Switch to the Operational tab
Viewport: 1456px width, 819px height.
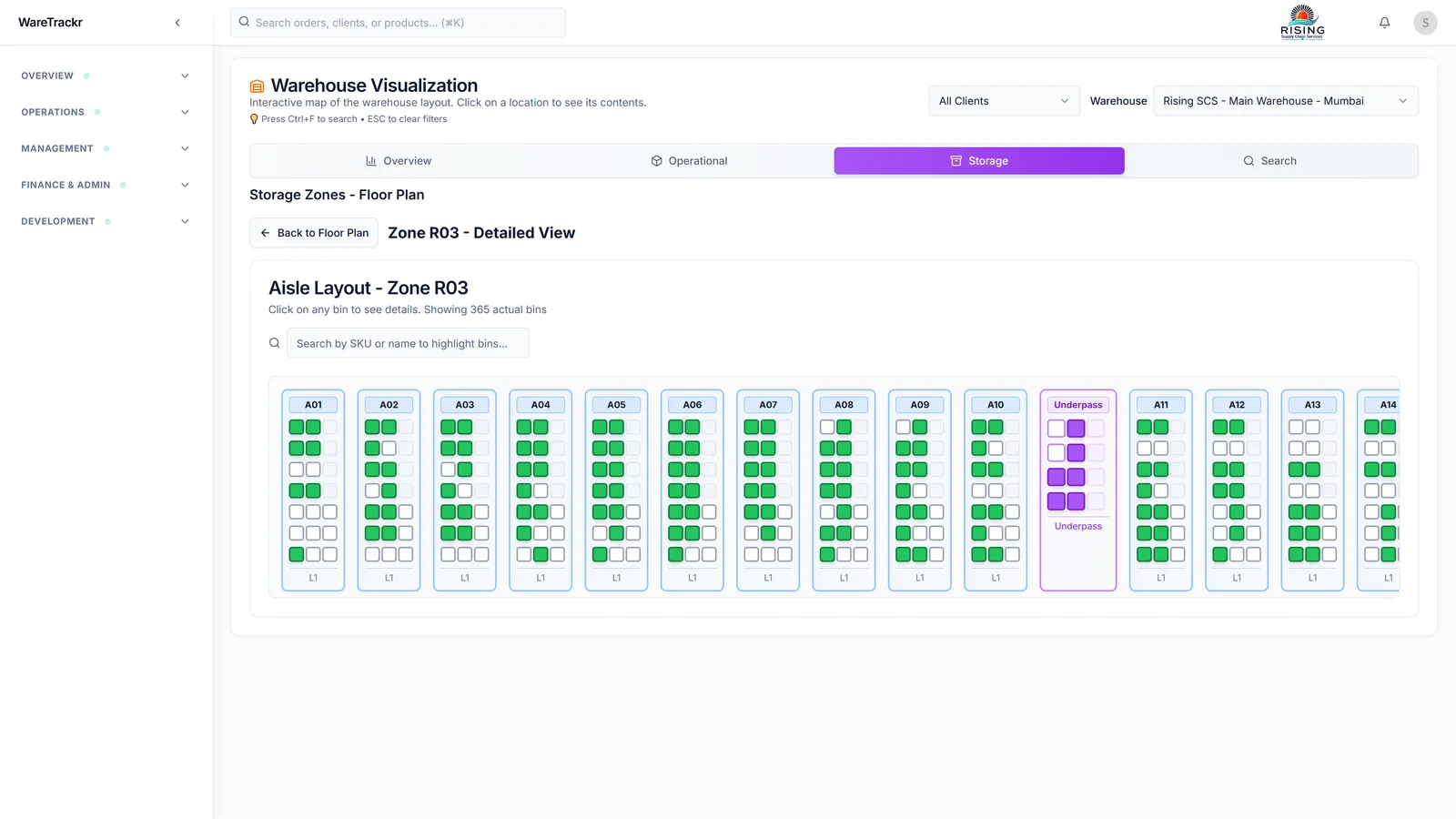pyautogui.click(x=689, y=161)
